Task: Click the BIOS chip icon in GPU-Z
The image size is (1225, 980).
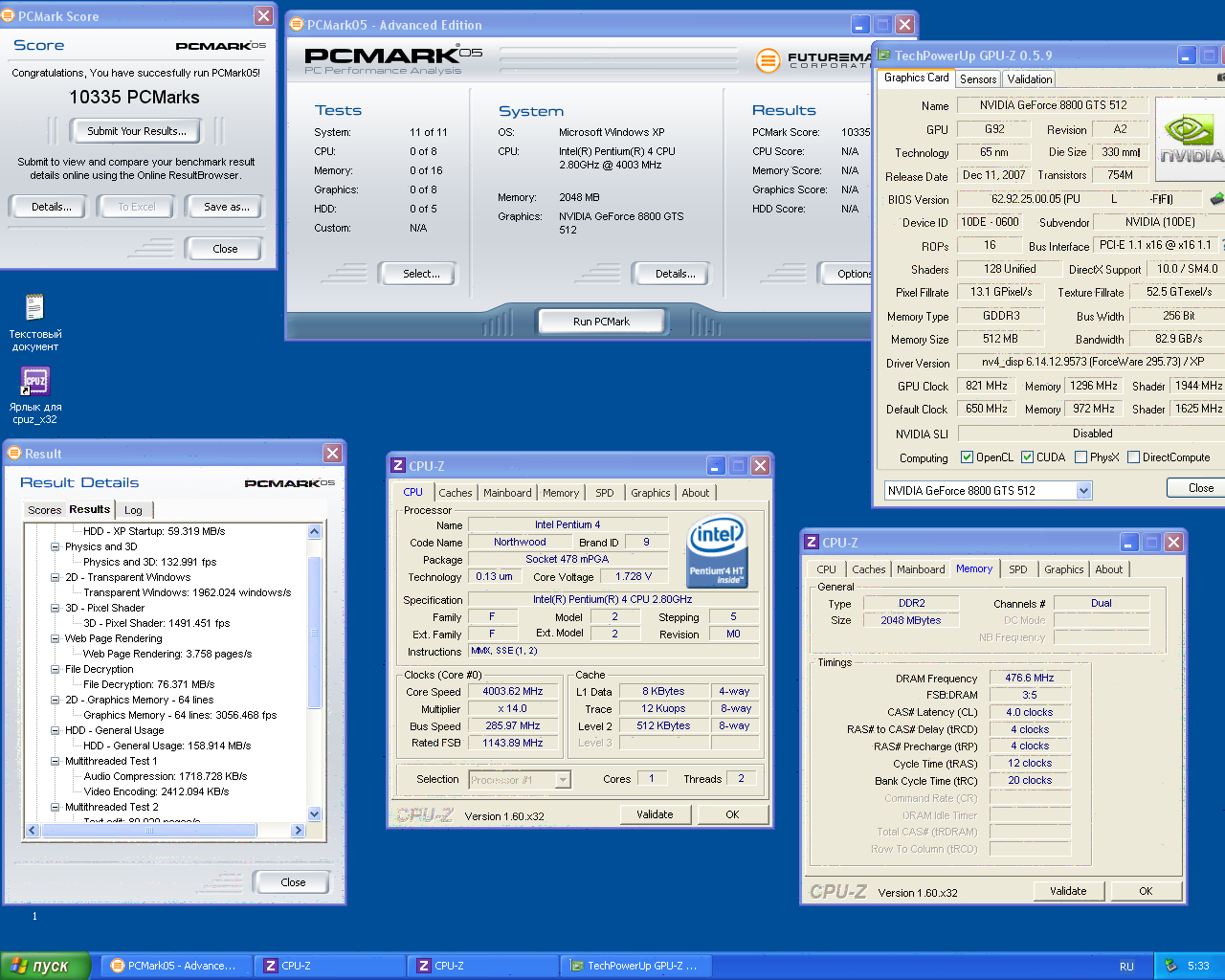Action: (1216, 199)
